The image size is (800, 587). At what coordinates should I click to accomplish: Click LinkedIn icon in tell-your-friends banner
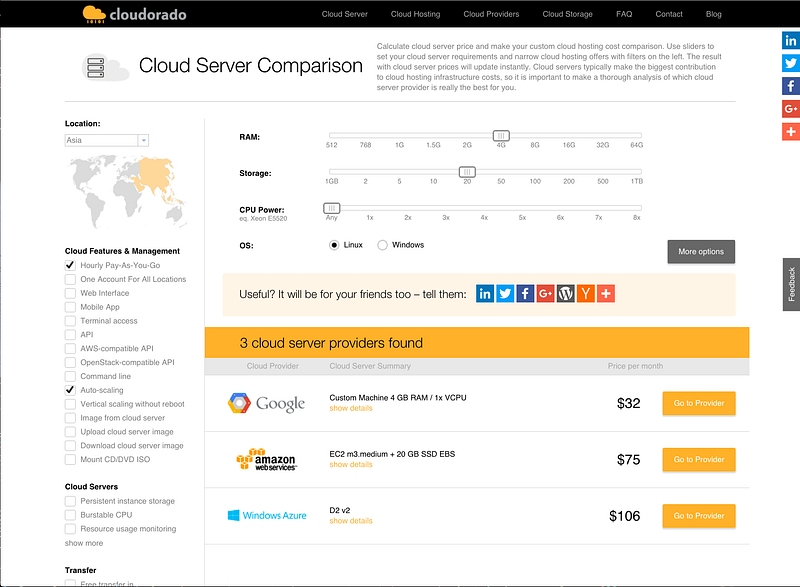click(485, 293)
